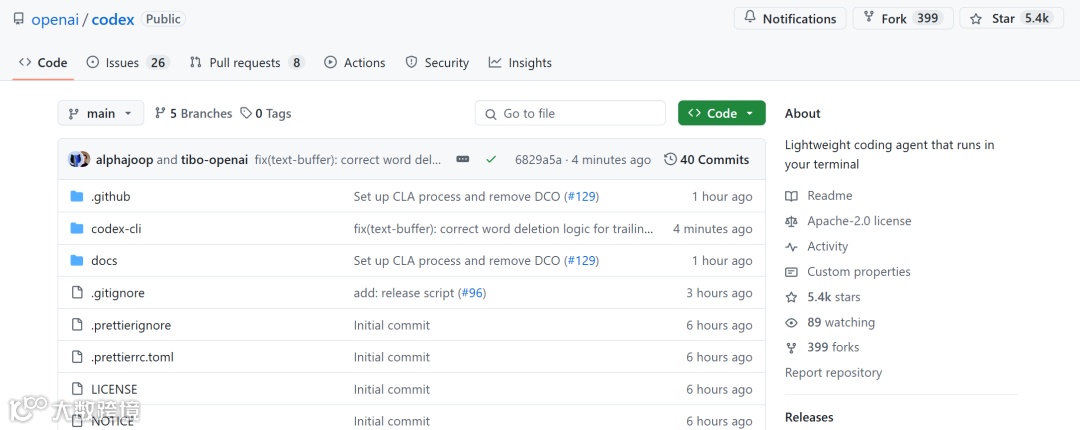This screenshot has height=430, width=1080.
Task: Open #129 link in .github row
Action: click(x=581, y=196)
